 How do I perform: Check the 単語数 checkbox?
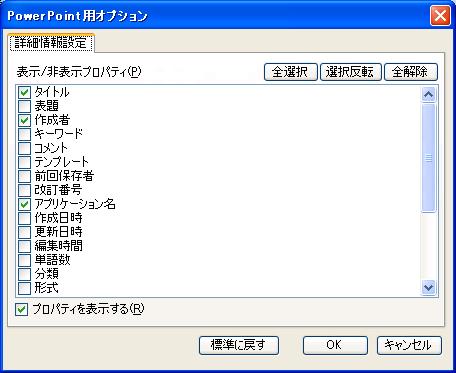(24, 260)
